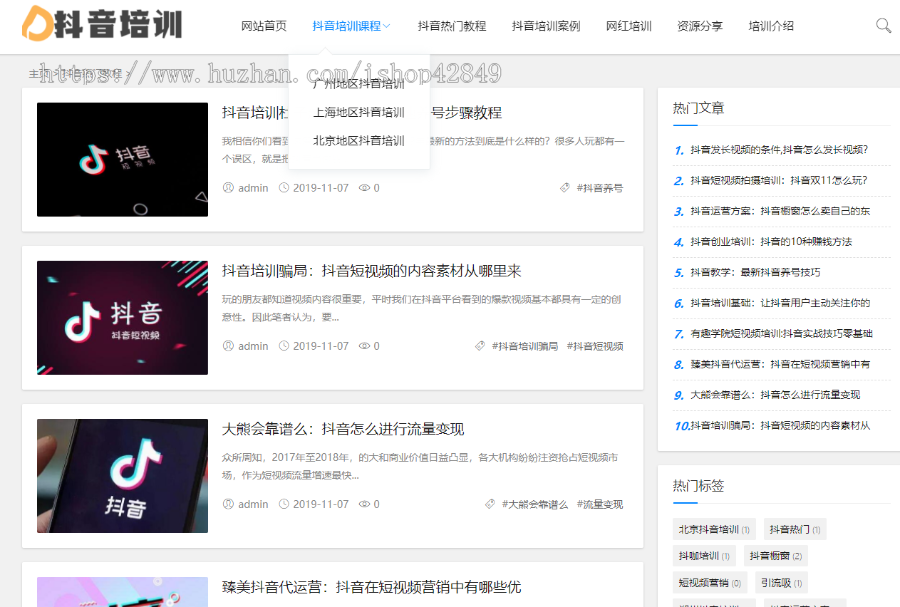Screen dimensions: 900x607
Task: Open first article's black TikTok thumbnail
Action: (122, 159)
